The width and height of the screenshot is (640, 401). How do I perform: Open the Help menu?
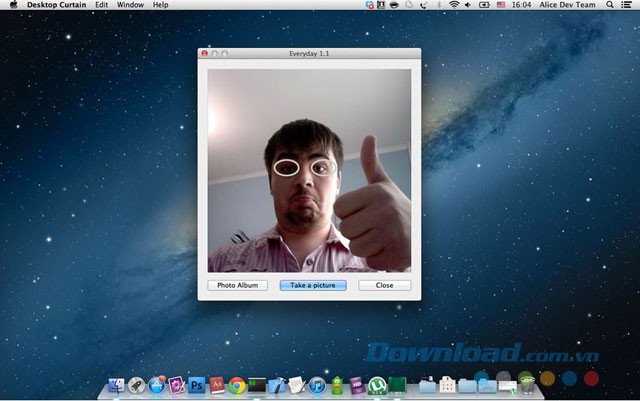[160, 5]
